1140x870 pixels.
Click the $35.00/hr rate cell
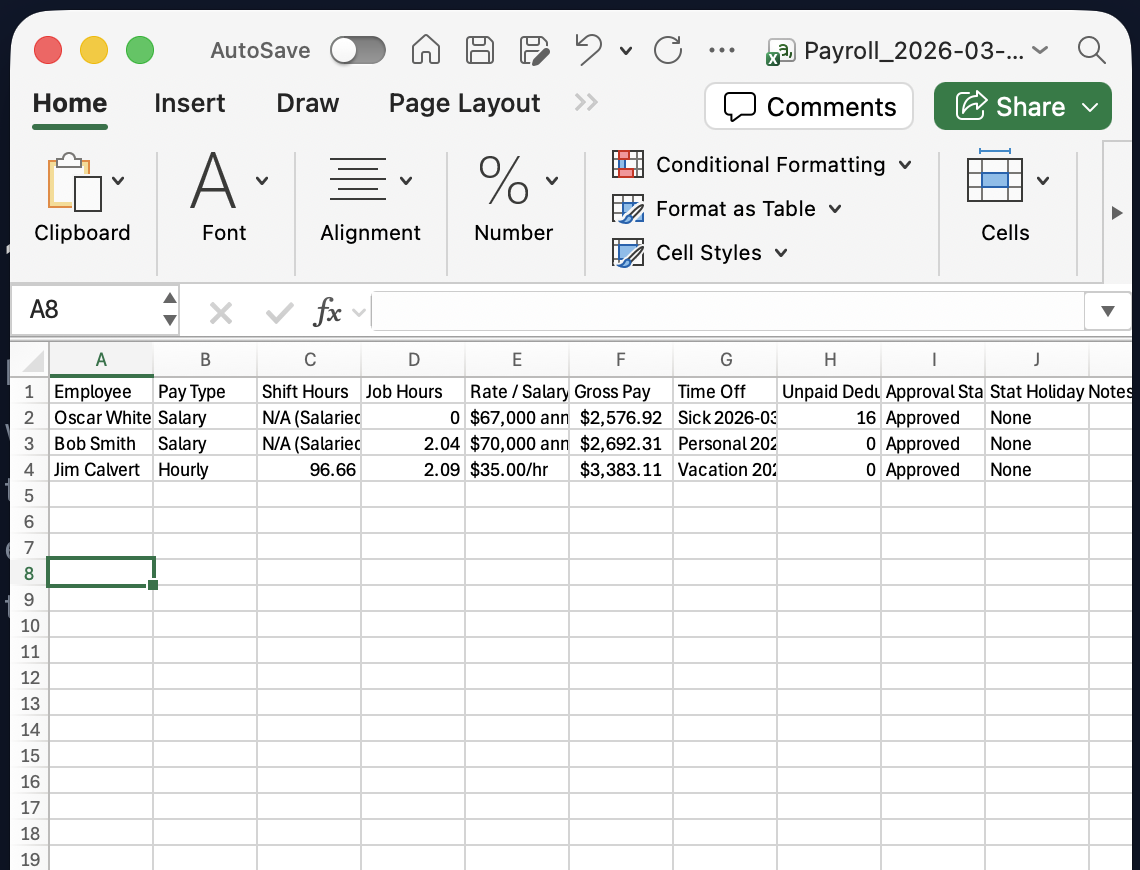point(517,470)
